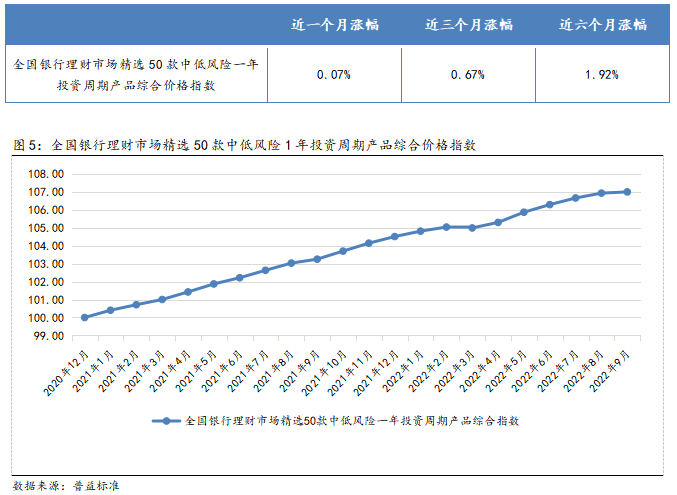The width and height of the screenshot is (677, 495).
Task: Click the 108.00 y-axis label
Action: point(47,172)
